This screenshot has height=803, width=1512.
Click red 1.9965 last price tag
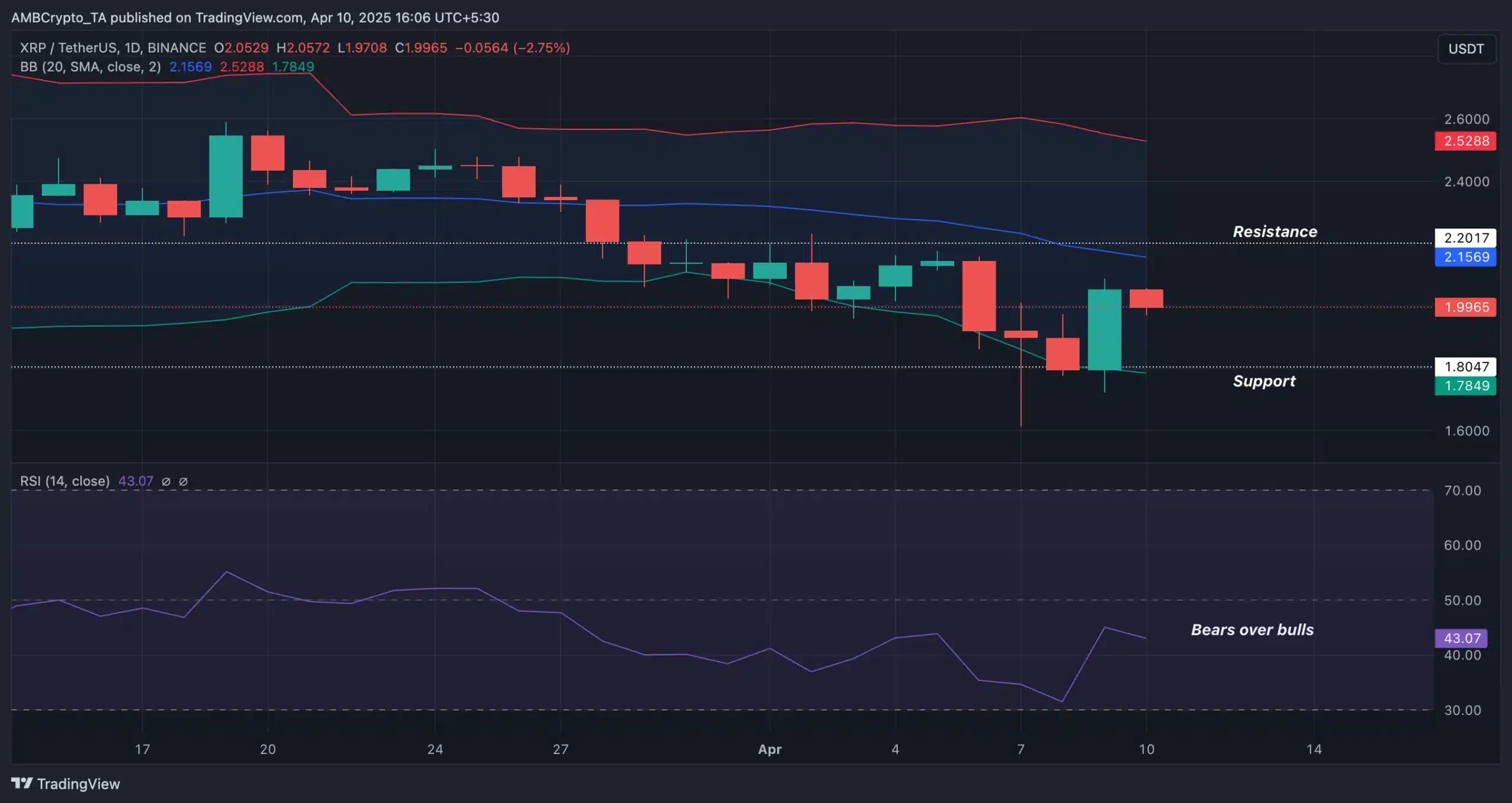coord(1465,307)
